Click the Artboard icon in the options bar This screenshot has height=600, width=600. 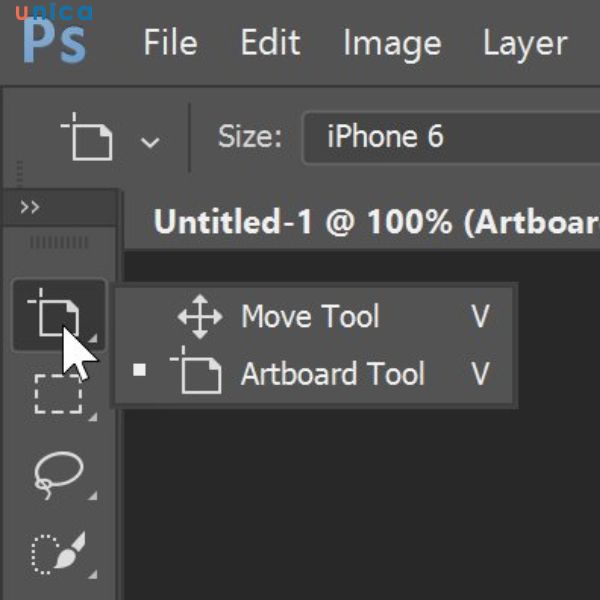[x=88, y=138]
